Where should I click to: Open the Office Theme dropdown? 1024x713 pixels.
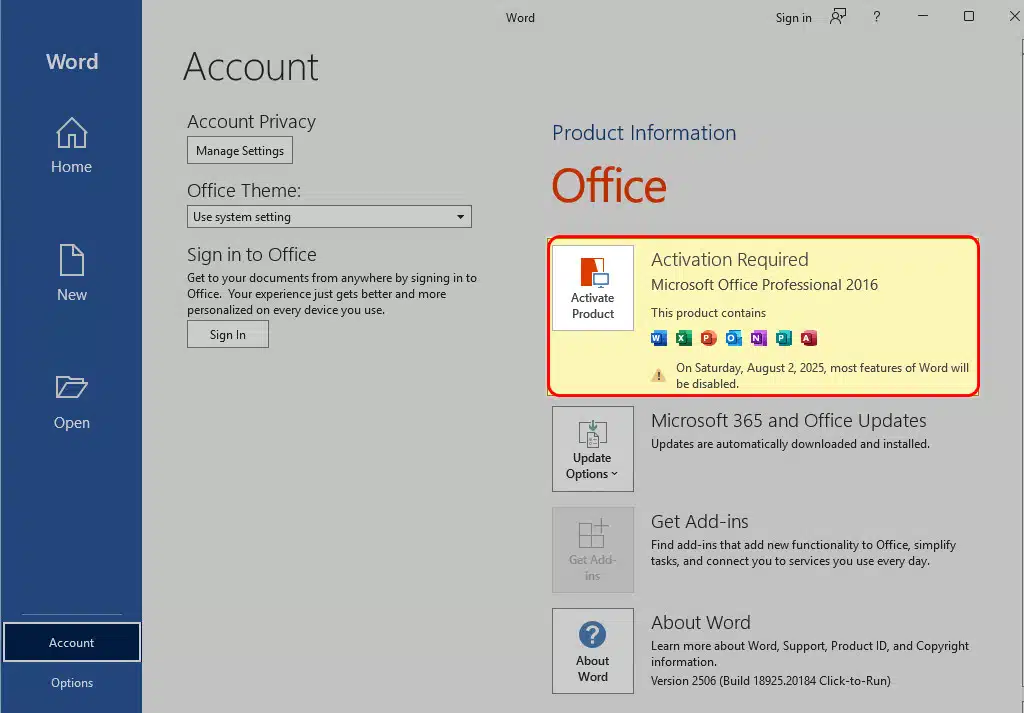click(x=329, y=216)
